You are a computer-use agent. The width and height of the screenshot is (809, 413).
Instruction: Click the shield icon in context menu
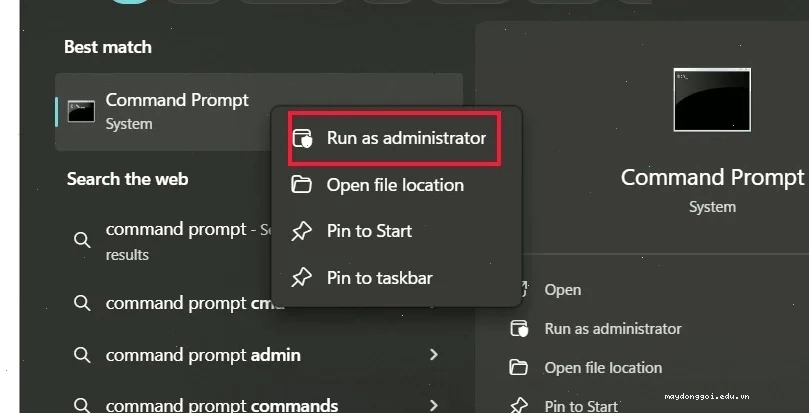[302, 139]
